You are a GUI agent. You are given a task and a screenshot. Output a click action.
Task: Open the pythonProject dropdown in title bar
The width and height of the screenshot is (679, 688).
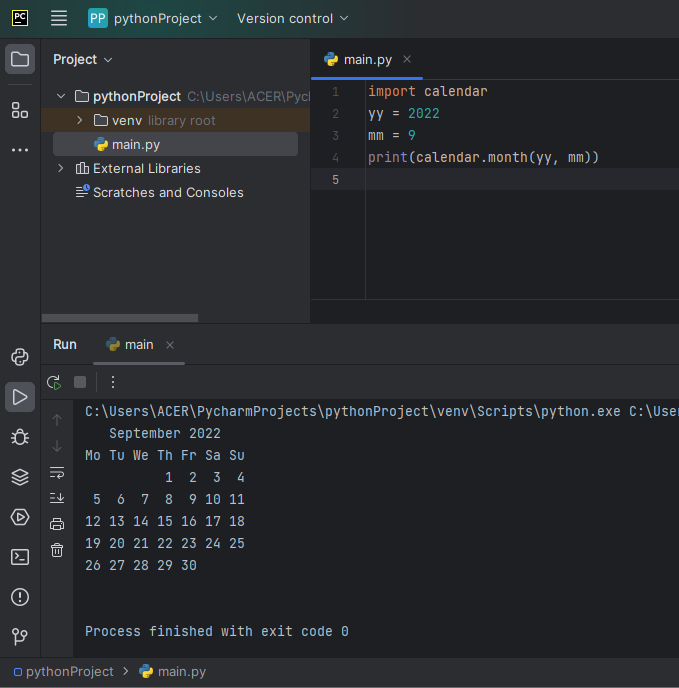(157, 18)
